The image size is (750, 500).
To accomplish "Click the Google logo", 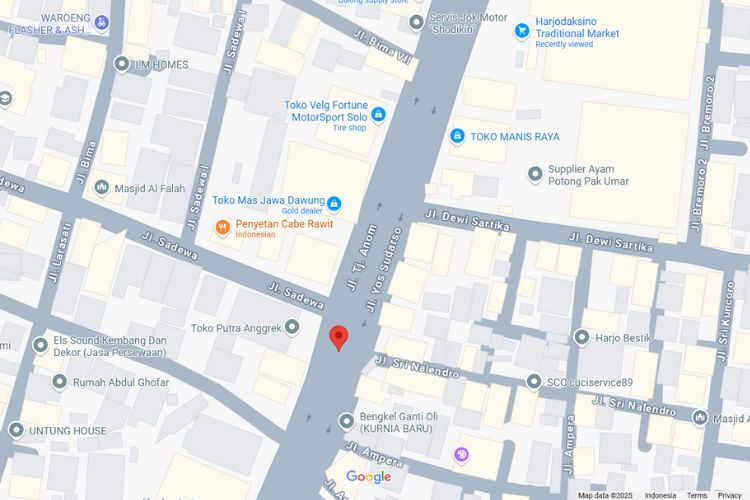I will point(368,477).
